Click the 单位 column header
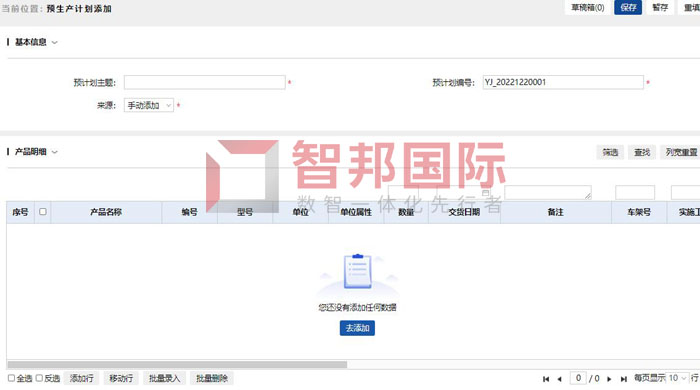 (300, 212)
